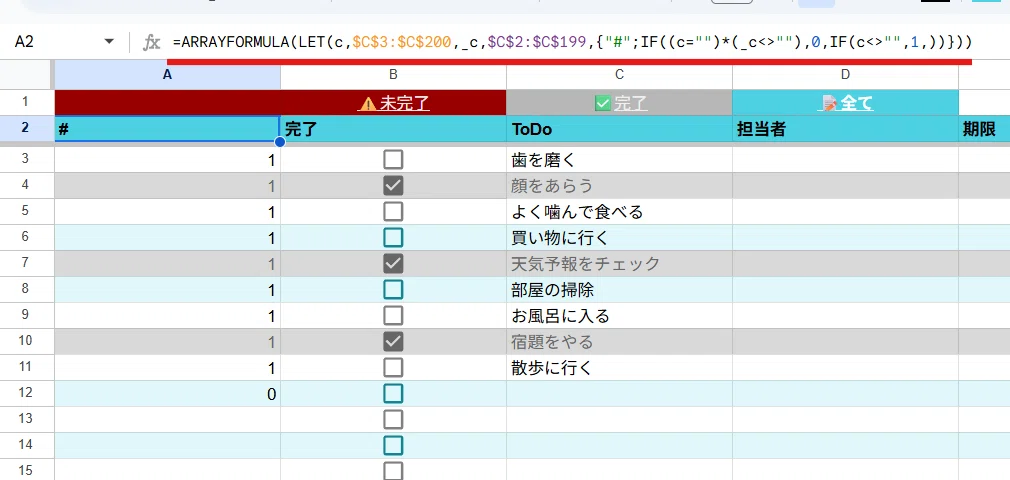Select the cell with 1 in row 3

[167, 159]
